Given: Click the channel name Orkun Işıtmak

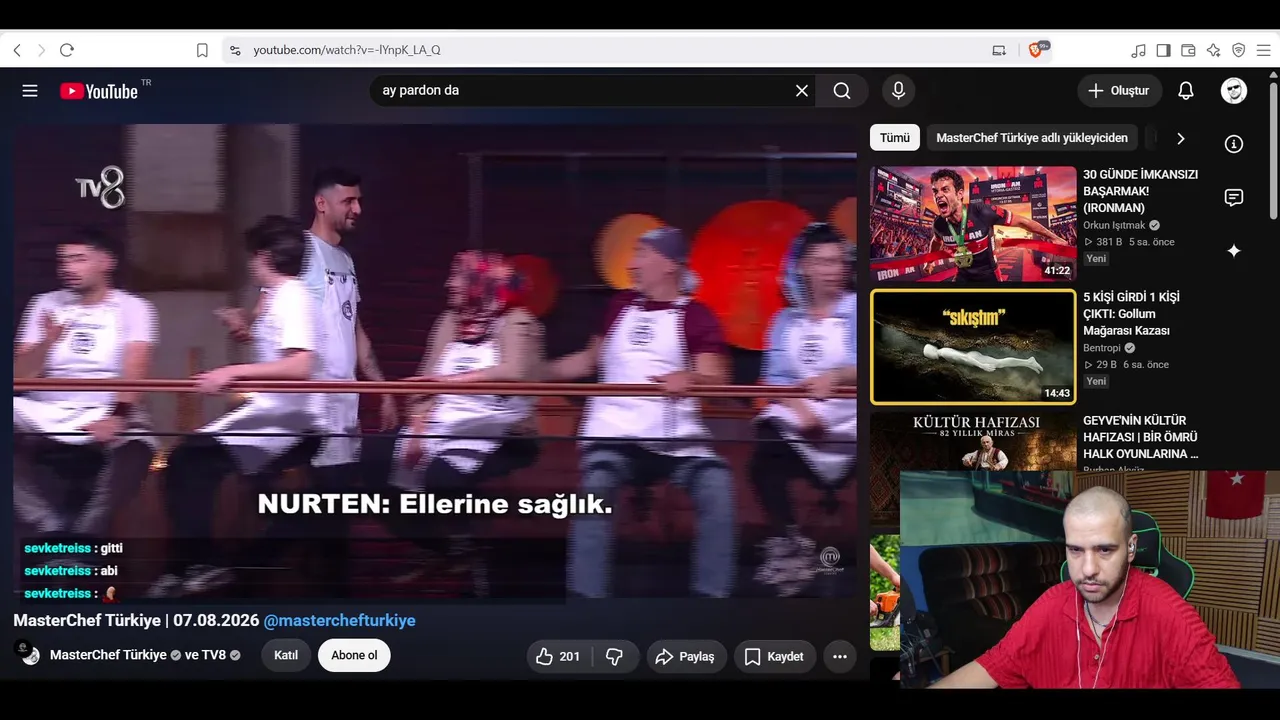Looking at the screenshot, I should click(x=1116, y=226).
